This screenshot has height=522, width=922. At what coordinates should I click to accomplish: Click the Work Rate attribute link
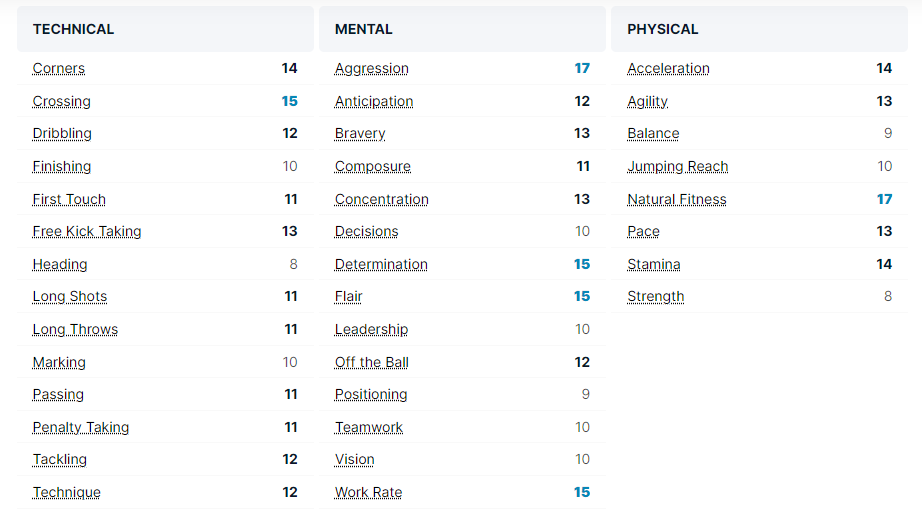[x=369, y=493]
